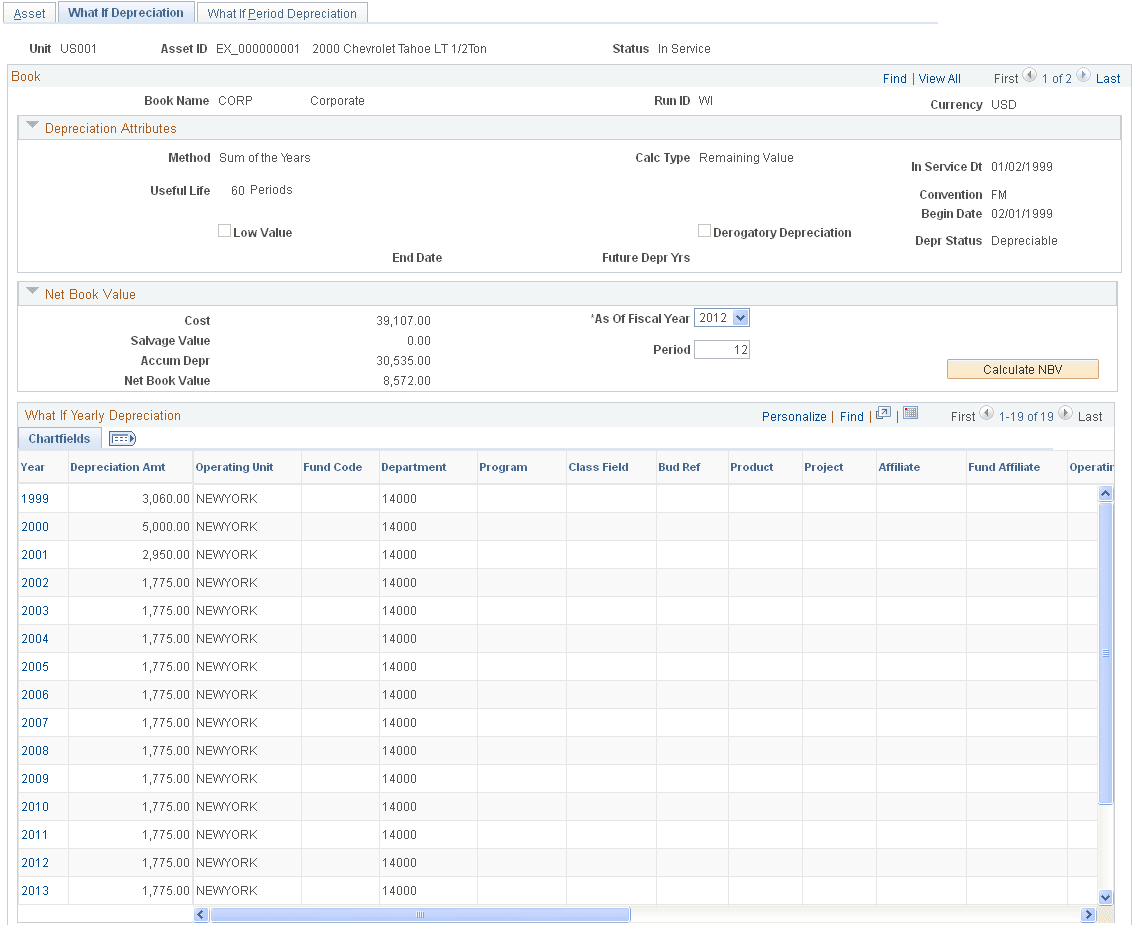
Task: Click View All in the Book section
Action: 939,78
